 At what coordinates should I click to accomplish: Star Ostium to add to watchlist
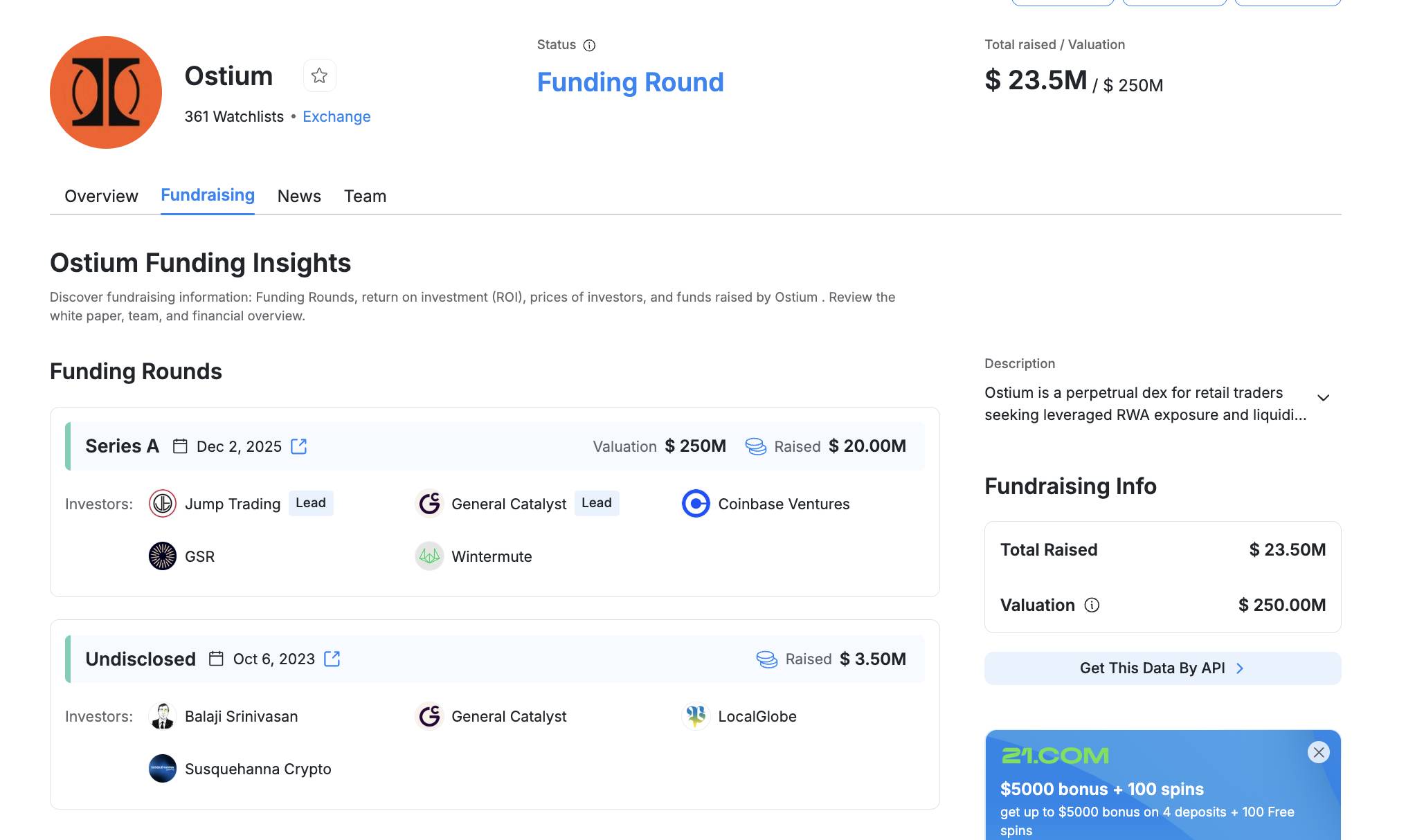pos(319,75)
